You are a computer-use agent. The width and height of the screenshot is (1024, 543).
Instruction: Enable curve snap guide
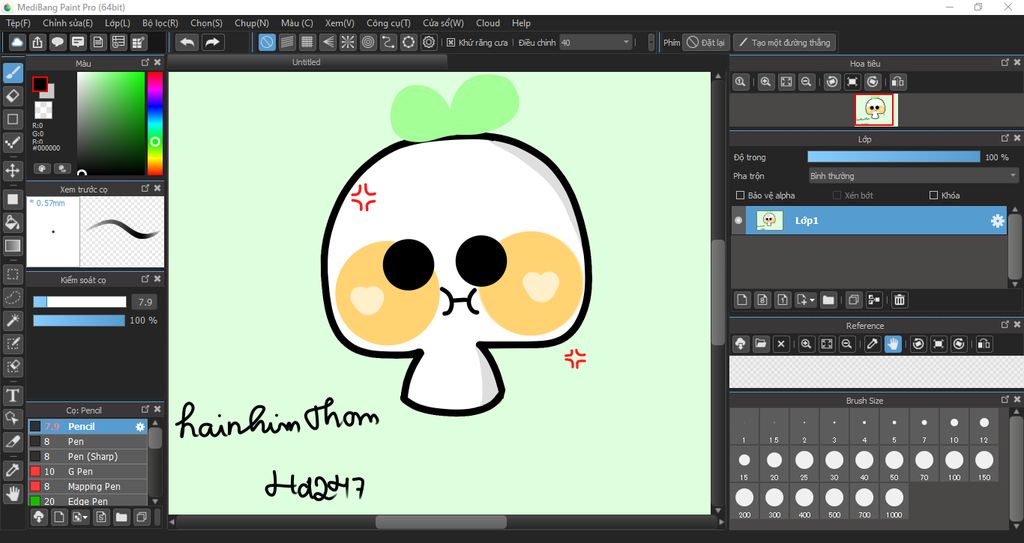coord(388,42)
